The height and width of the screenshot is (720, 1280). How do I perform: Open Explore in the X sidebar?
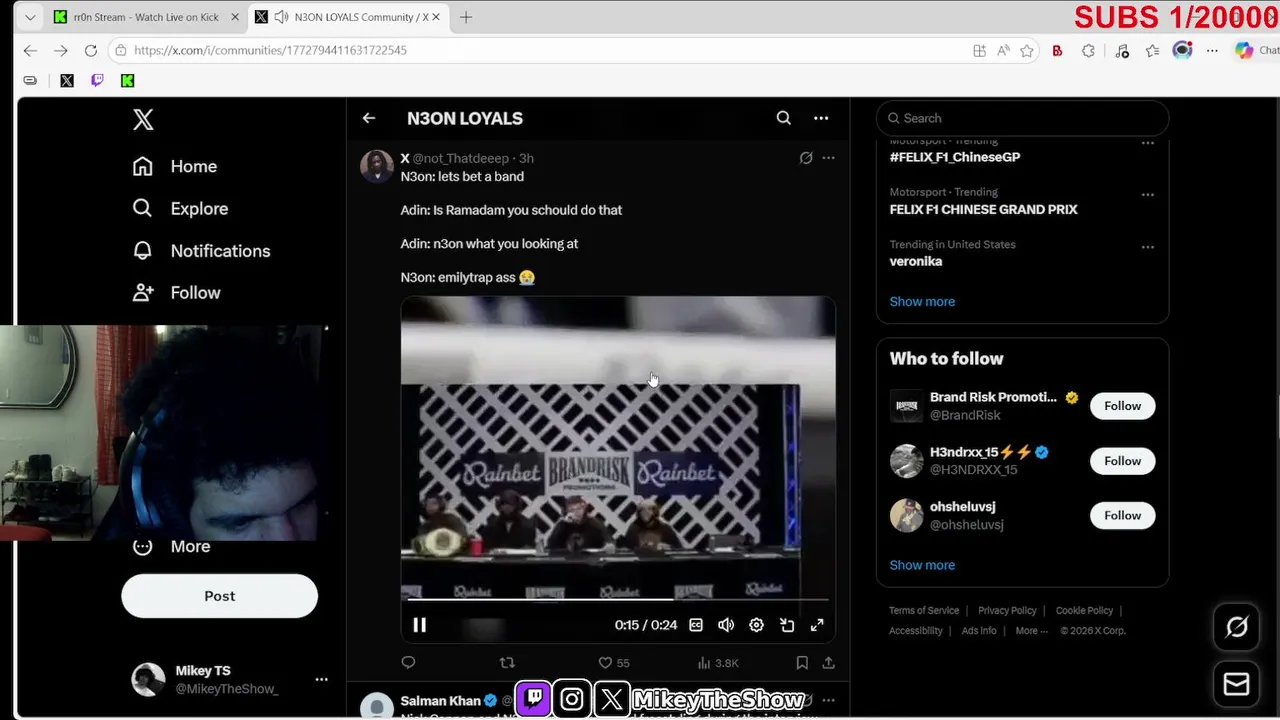180,208
